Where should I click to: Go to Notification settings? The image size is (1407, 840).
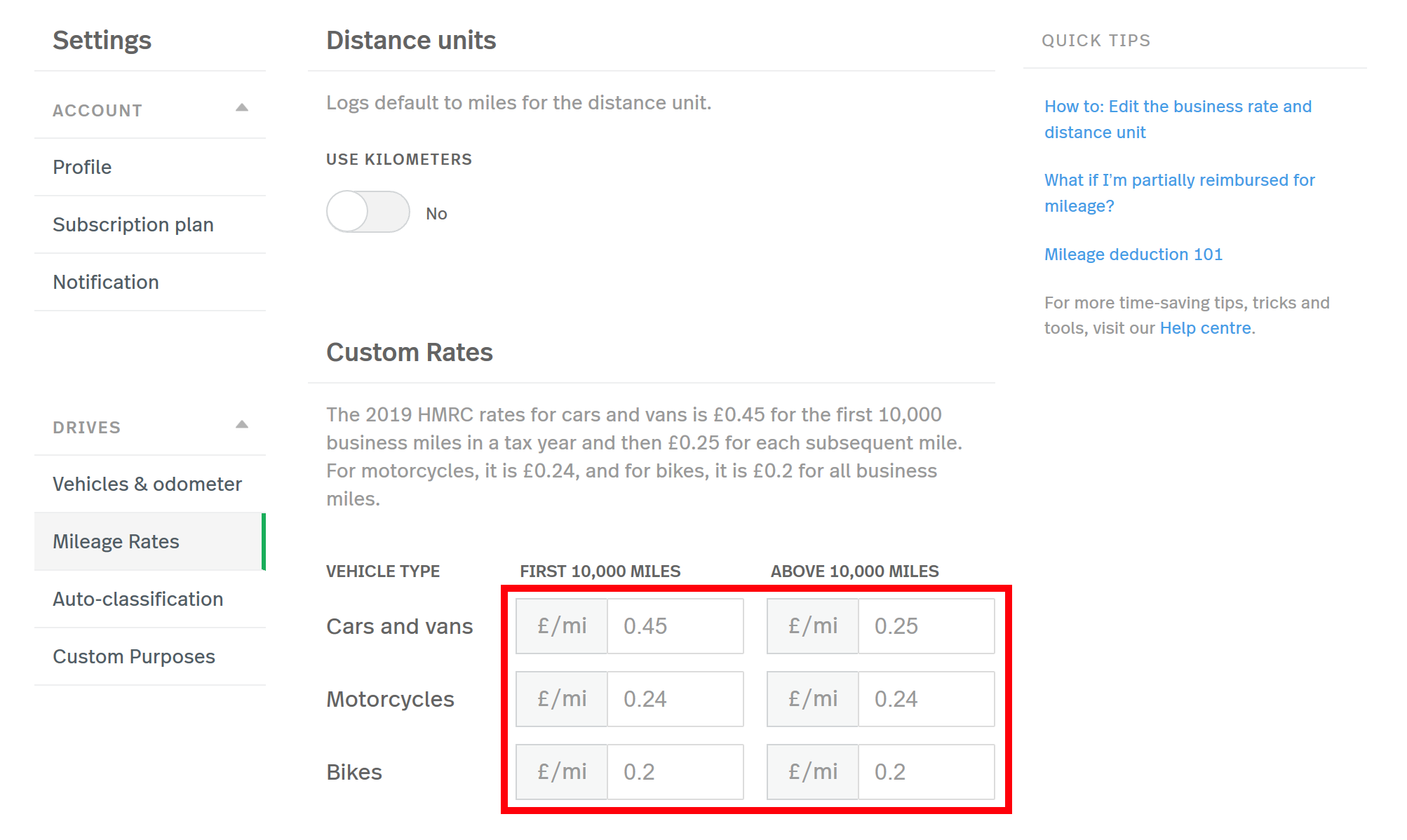[x=150, y=282]
